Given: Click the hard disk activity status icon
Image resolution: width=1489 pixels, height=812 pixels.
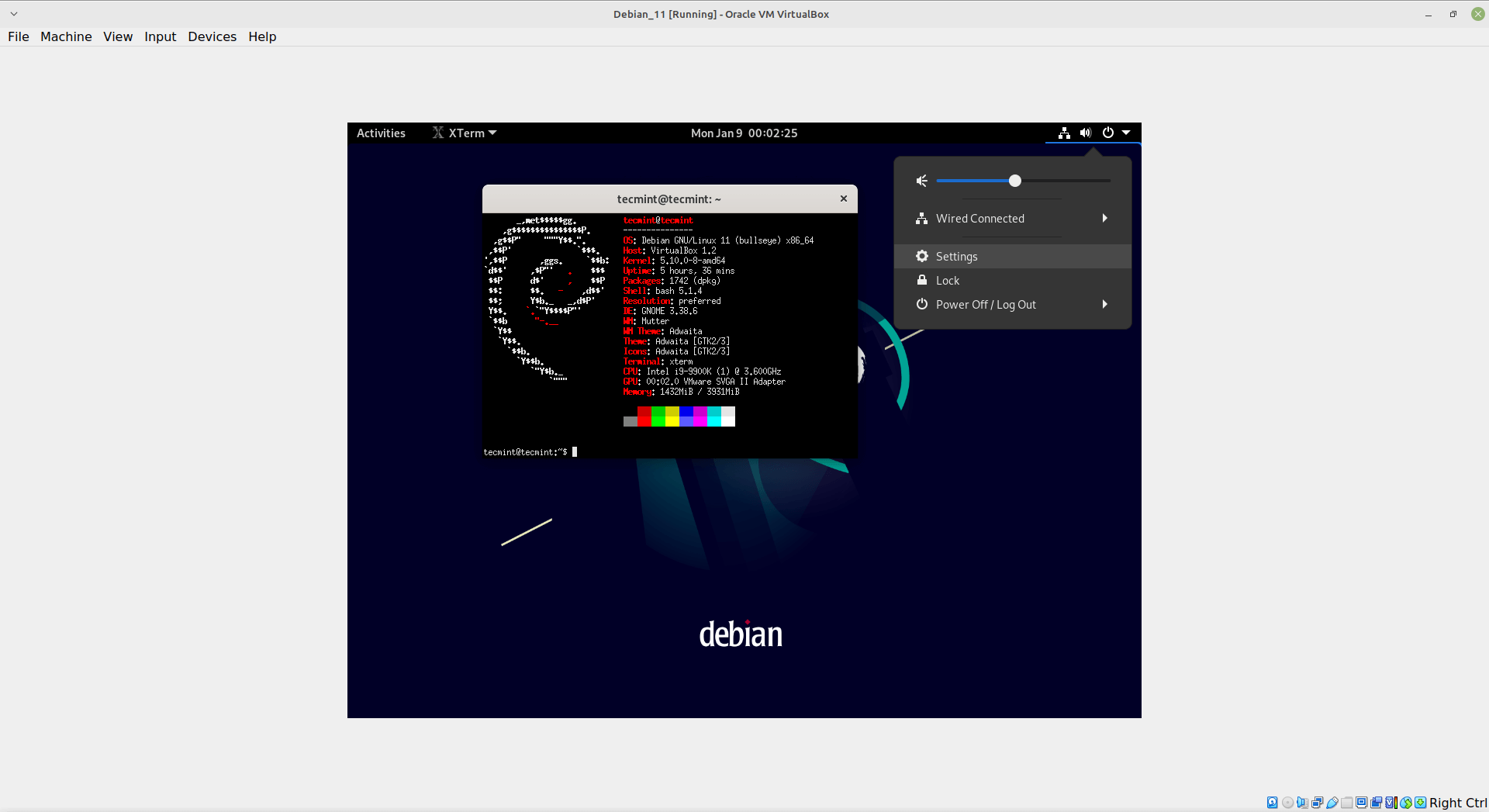Looking at the screenshot, I should click(1273, 803).
